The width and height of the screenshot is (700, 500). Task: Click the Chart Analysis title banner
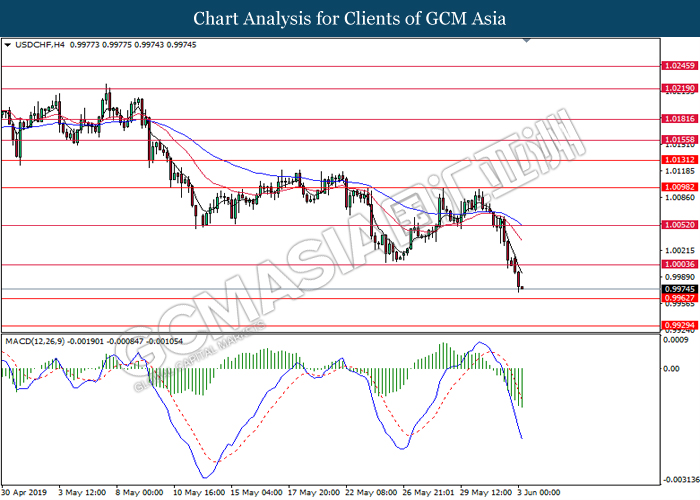[x=349, y=18]
